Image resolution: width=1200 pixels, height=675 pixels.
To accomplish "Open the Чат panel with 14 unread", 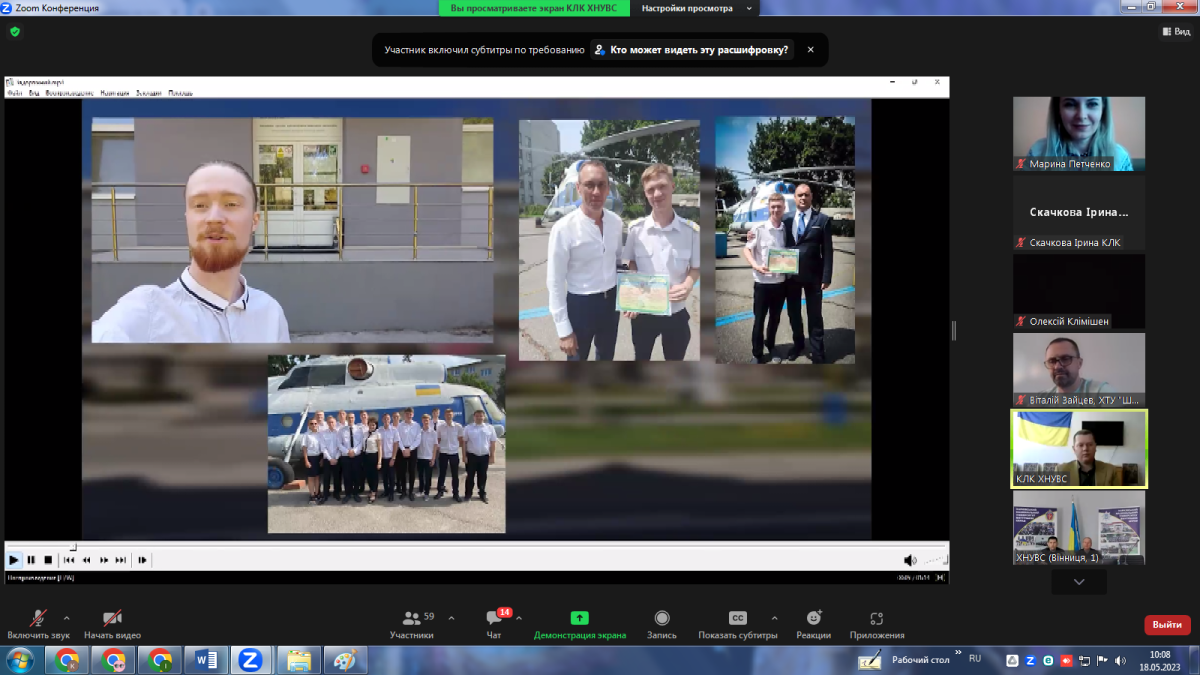I will pos(494,624).
